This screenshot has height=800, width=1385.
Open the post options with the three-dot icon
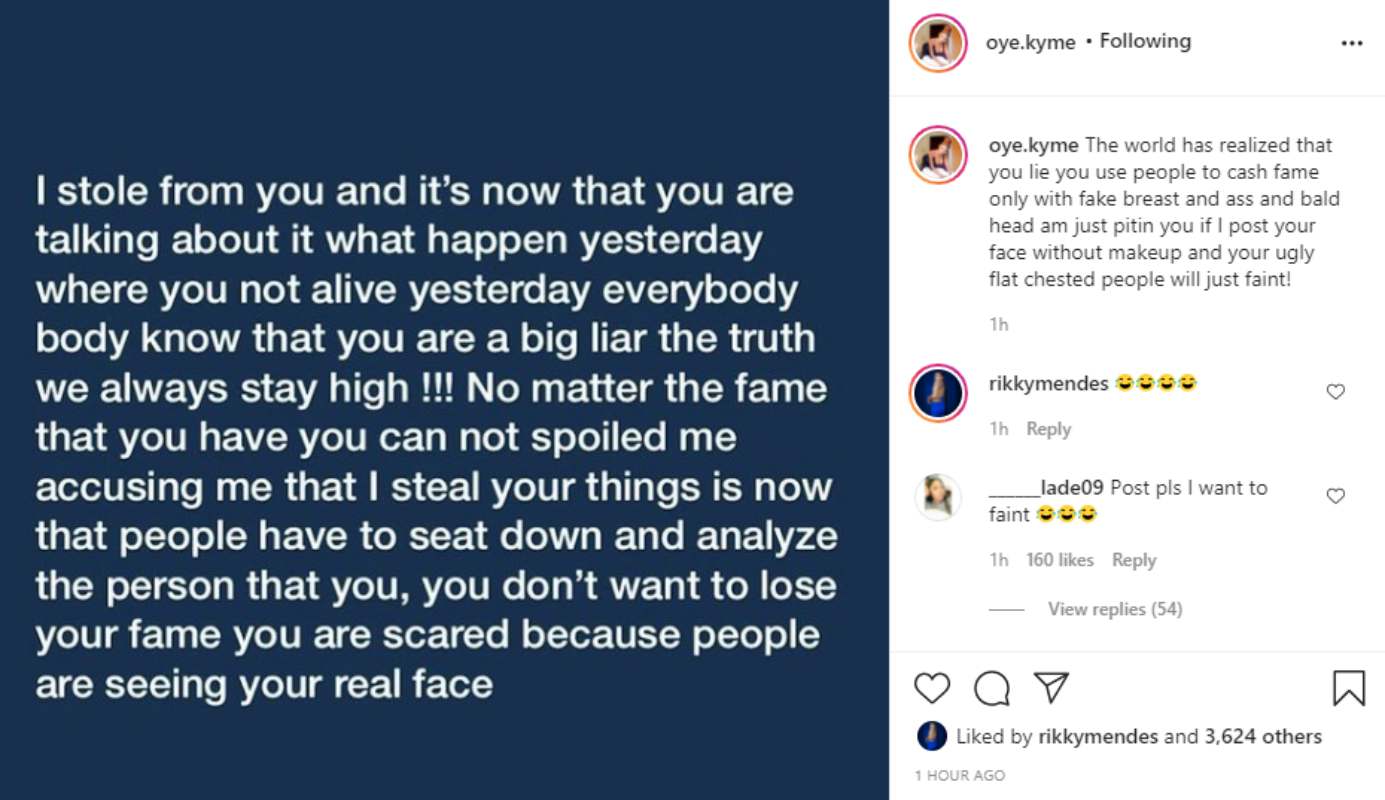1352,42
